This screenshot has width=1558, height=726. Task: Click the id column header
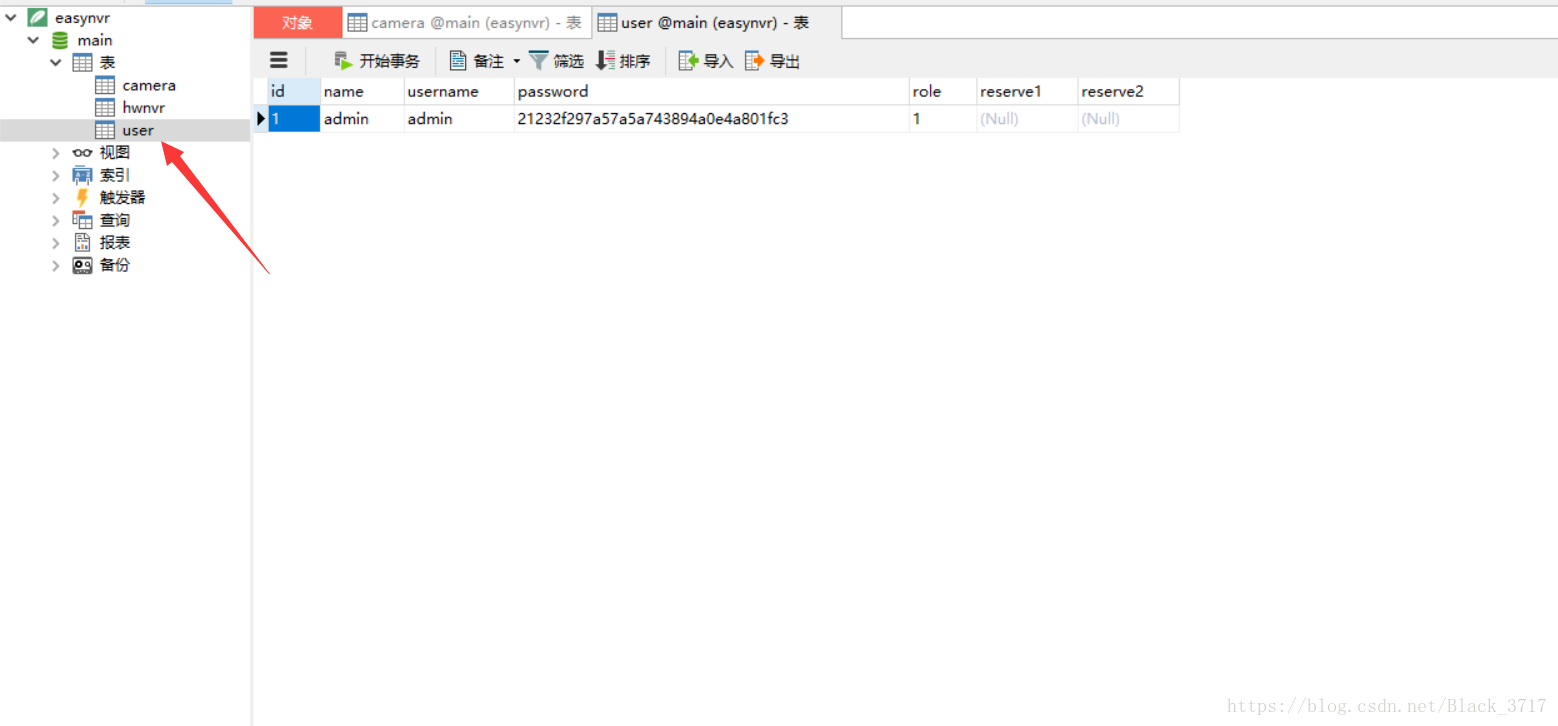[x=294, y=91]
